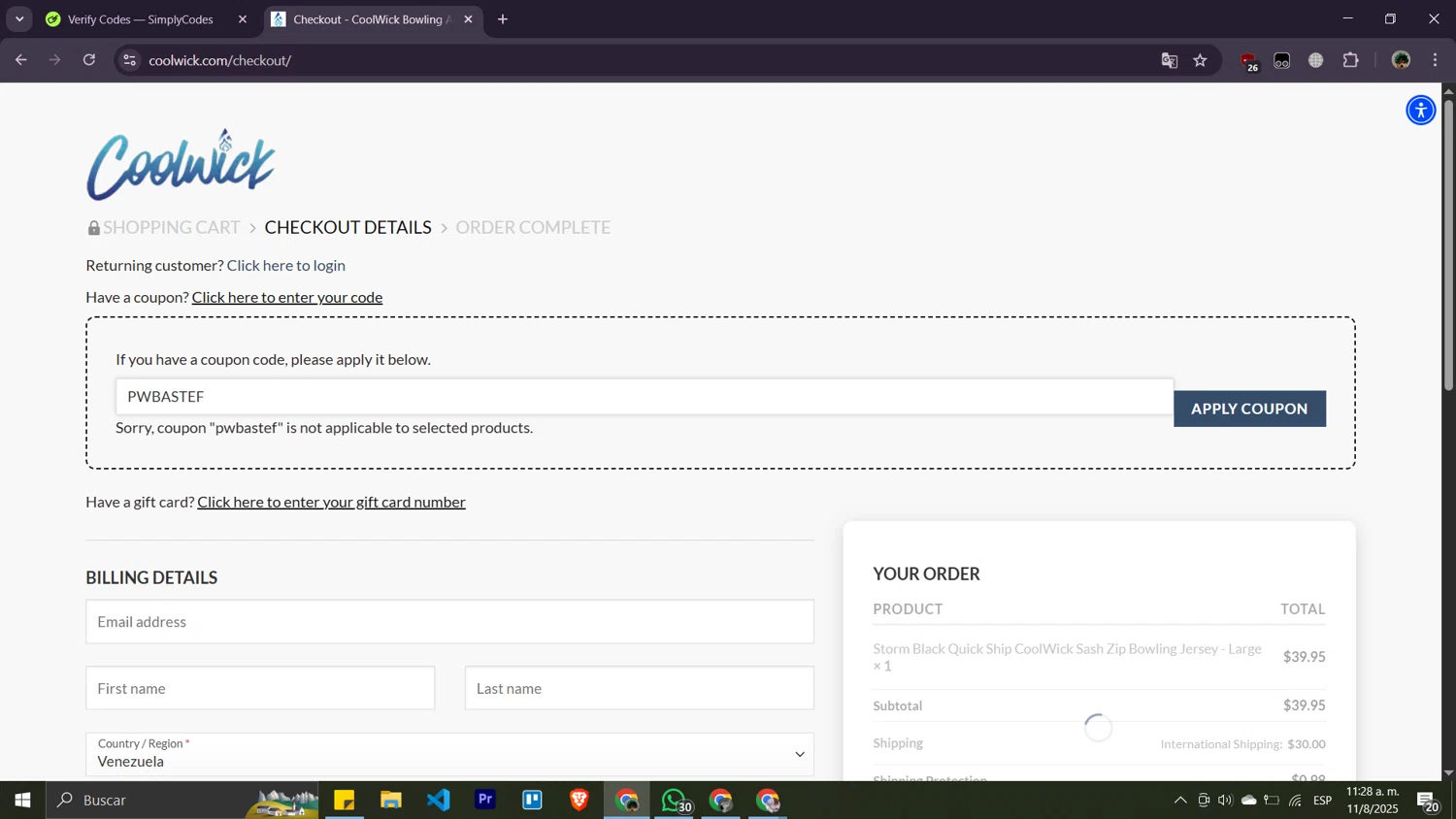The image size is (1456, 819).
Task: Click the First name field
Action: coord(260,688)
